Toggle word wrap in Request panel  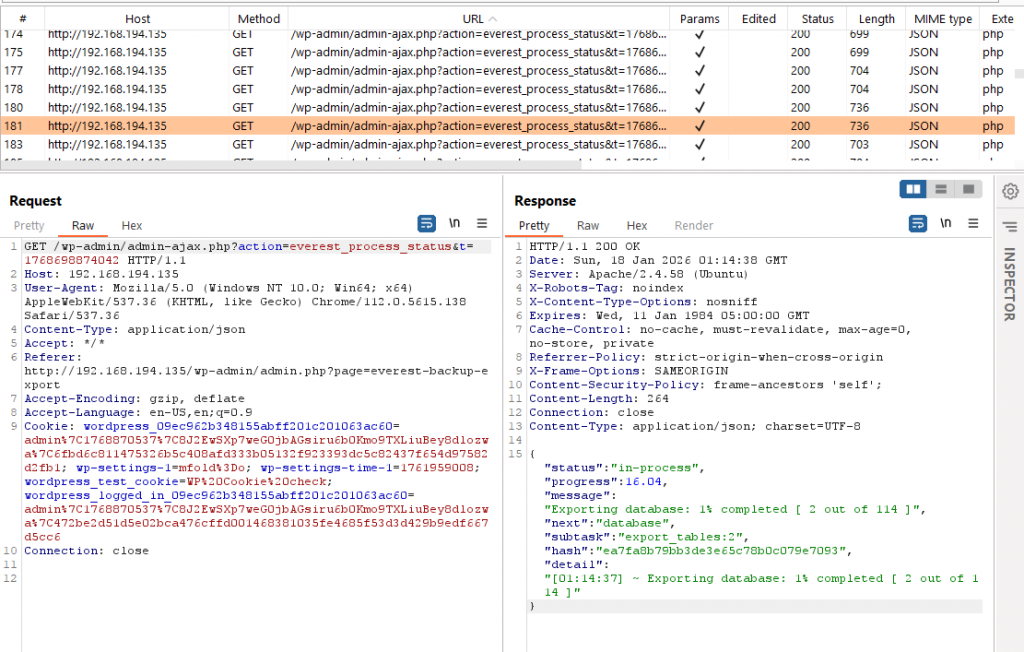[427, 224]
